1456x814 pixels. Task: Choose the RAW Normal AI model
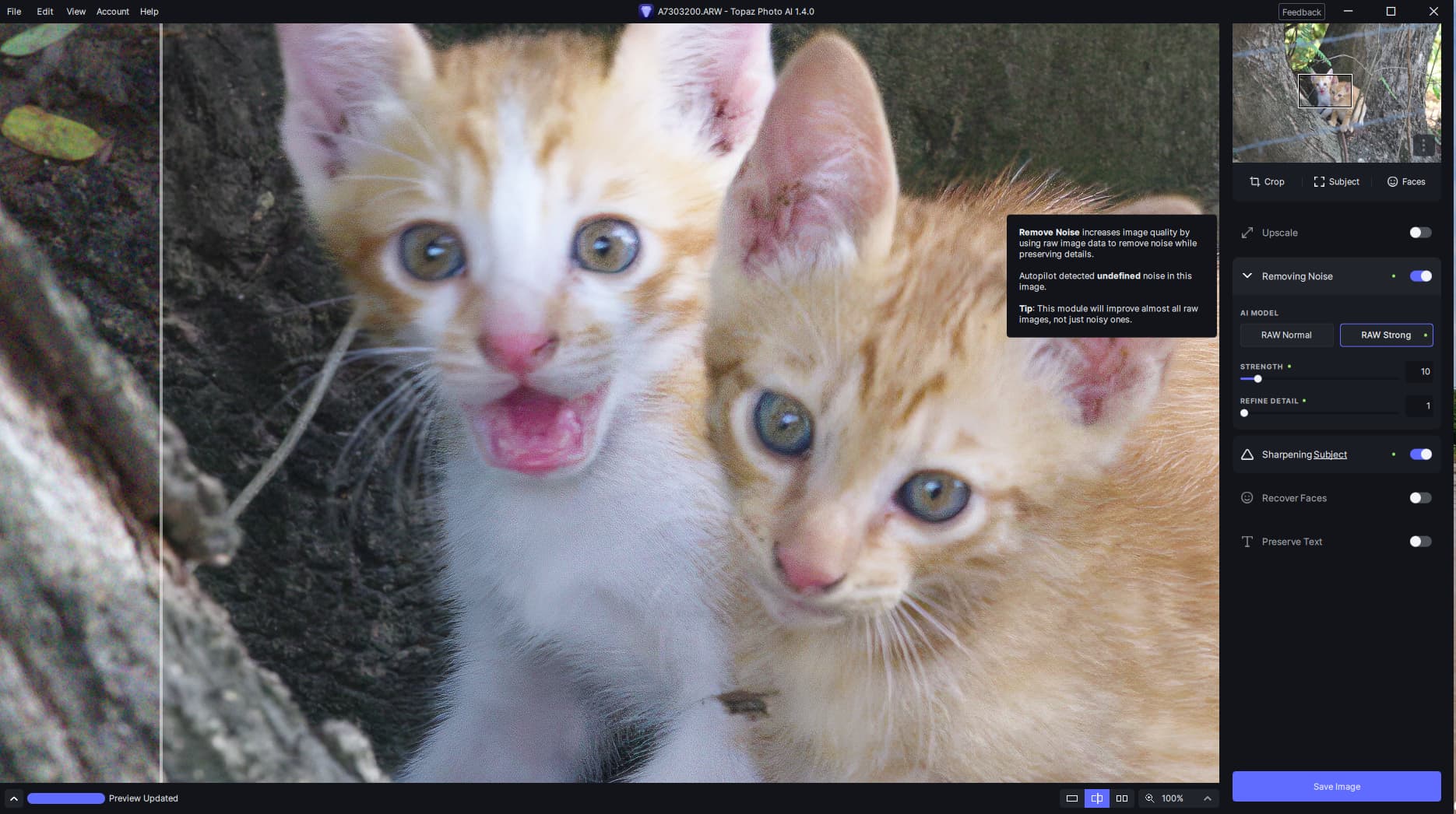click(x=1286, y=335)
